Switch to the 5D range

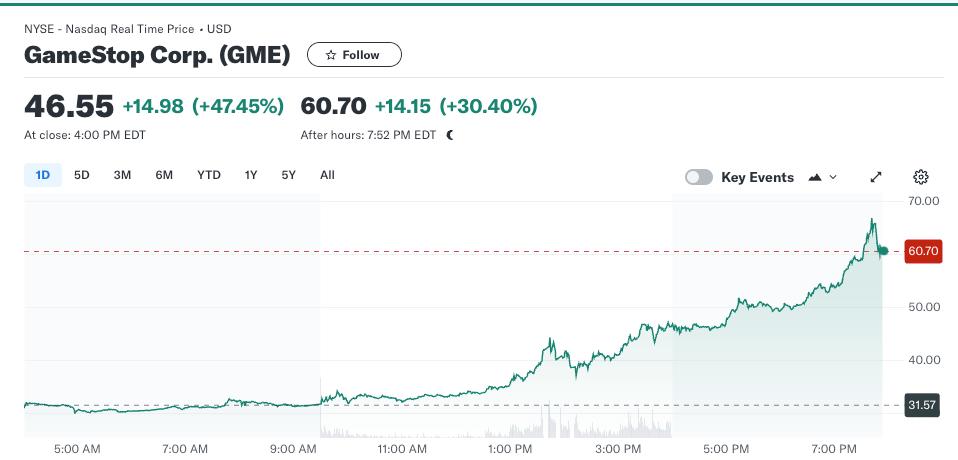(82, 175)
